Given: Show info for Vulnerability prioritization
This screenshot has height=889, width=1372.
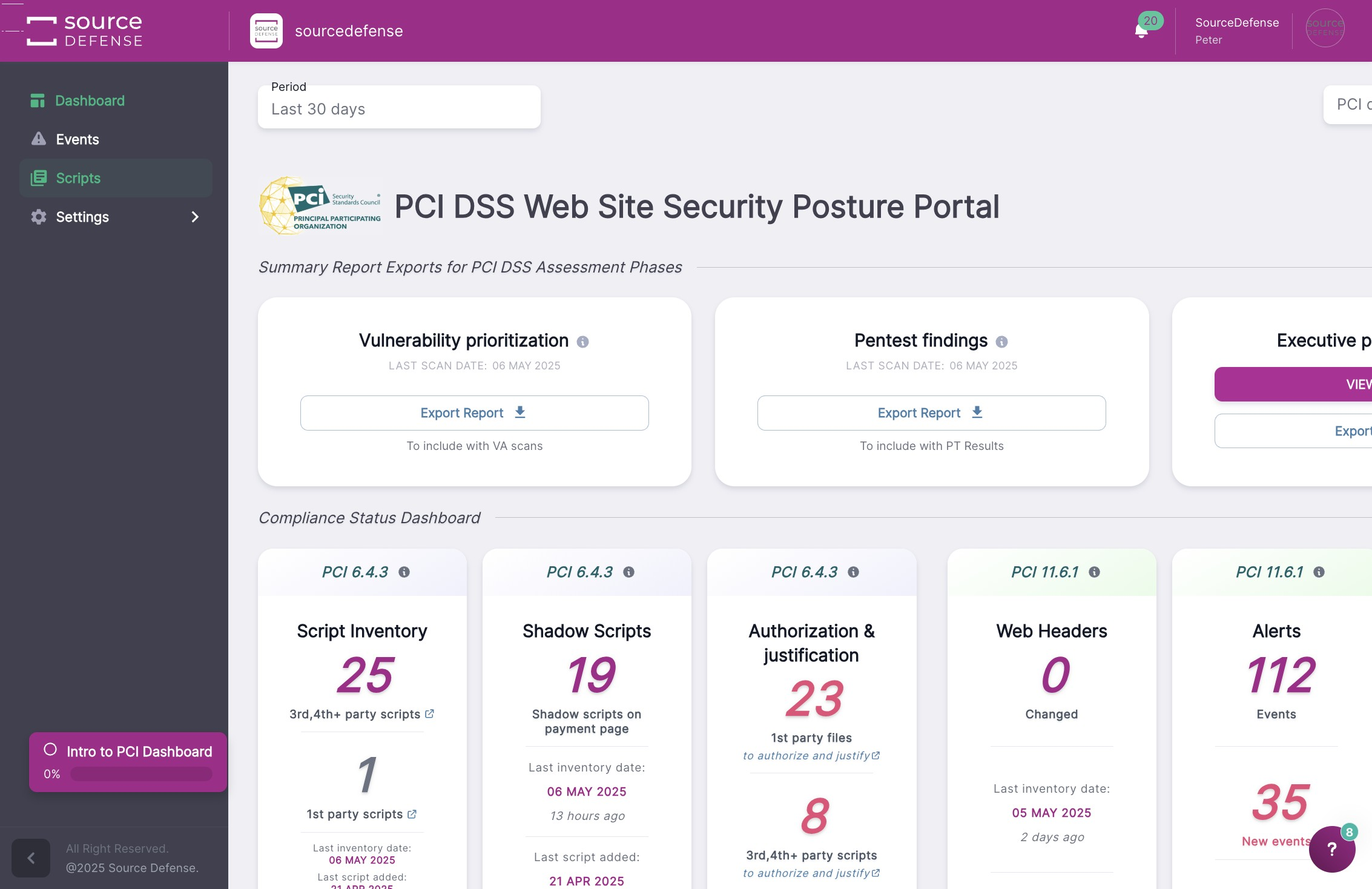Looking at the screenshot, I should click(x=582, y=342).
